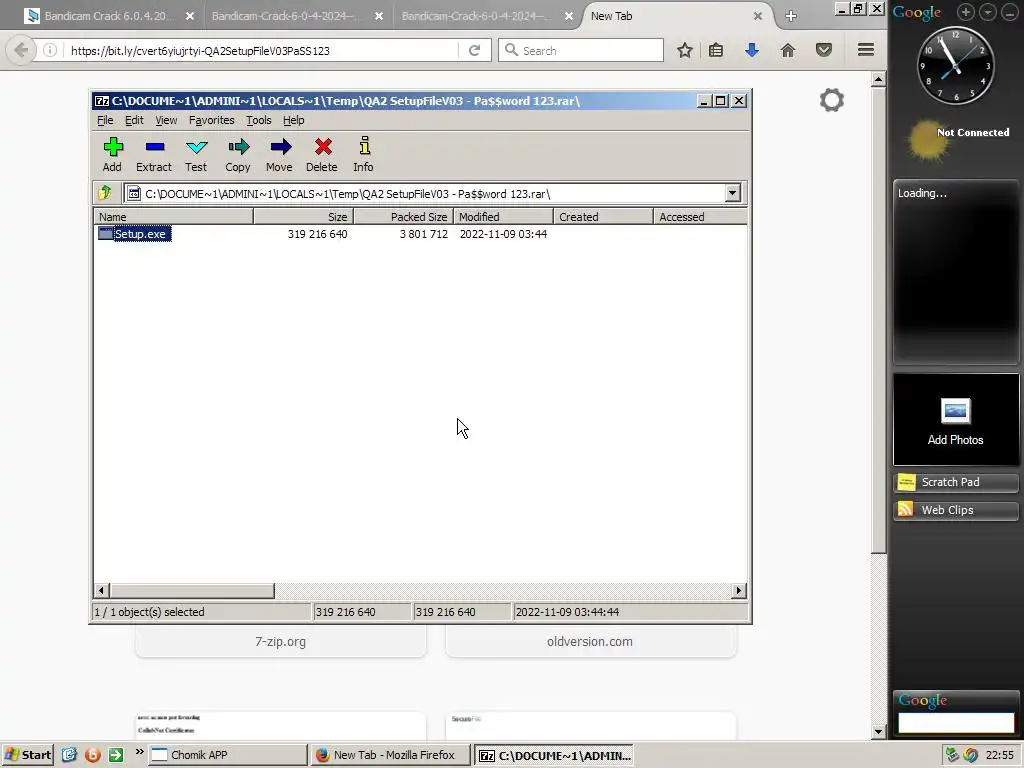Switch to New Tab - Mozilla Firefox taskbar

(391, 755)
